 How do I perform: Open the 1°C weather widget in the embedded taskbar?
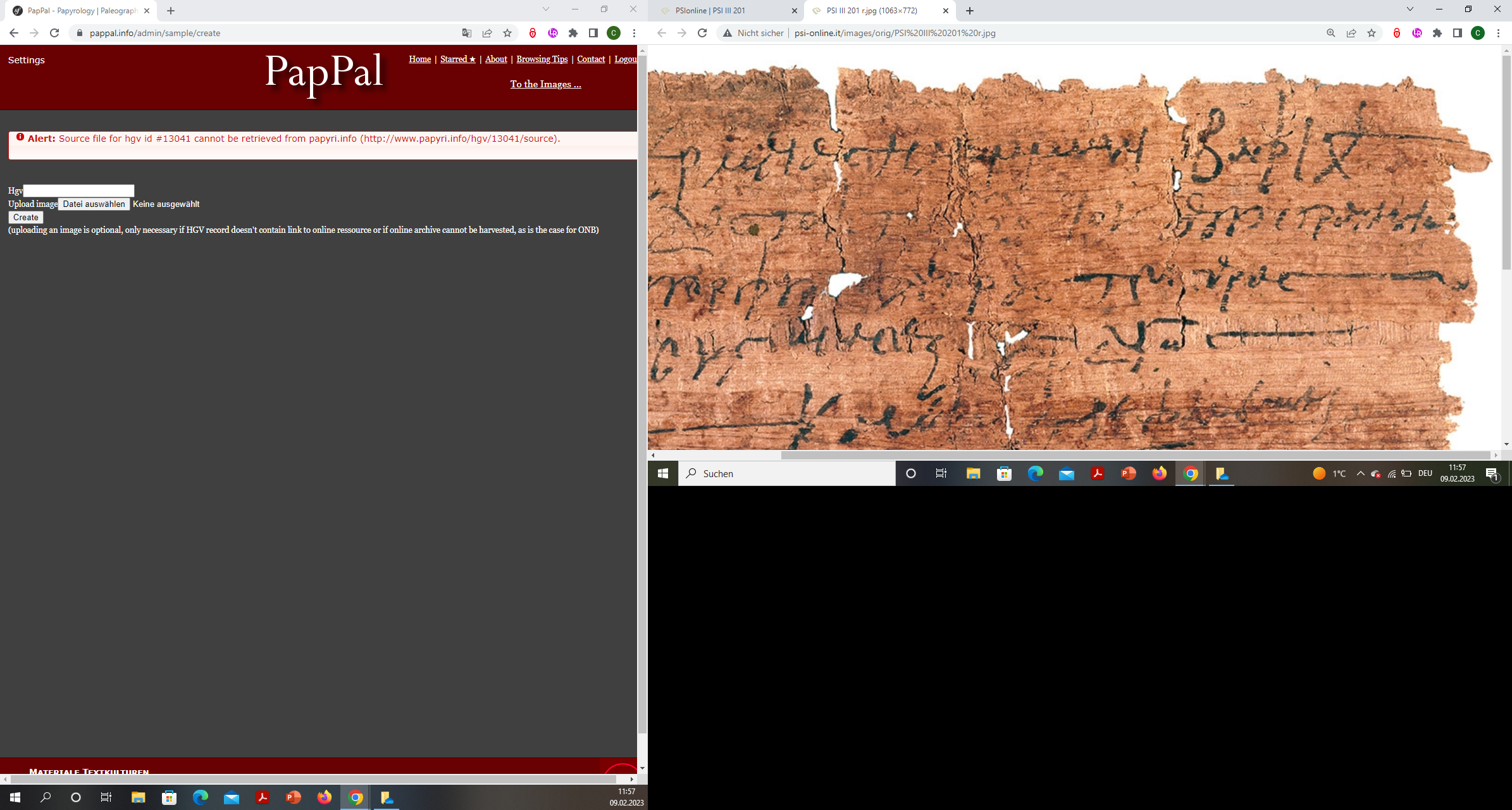click(x=1330, y=473)
